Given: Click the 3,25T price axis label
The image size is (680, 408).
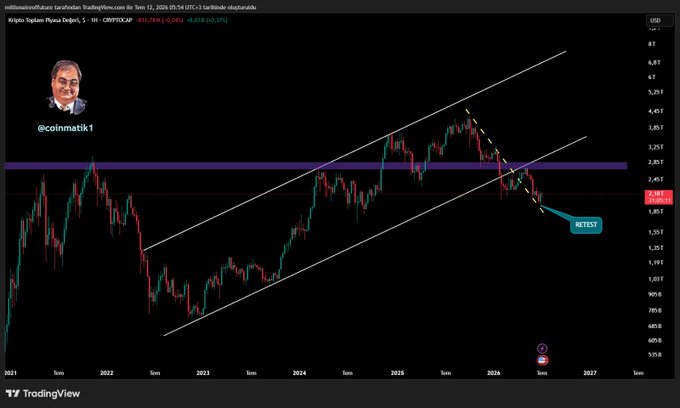Looking at the screenshot, I should click(x=655, y=147).
